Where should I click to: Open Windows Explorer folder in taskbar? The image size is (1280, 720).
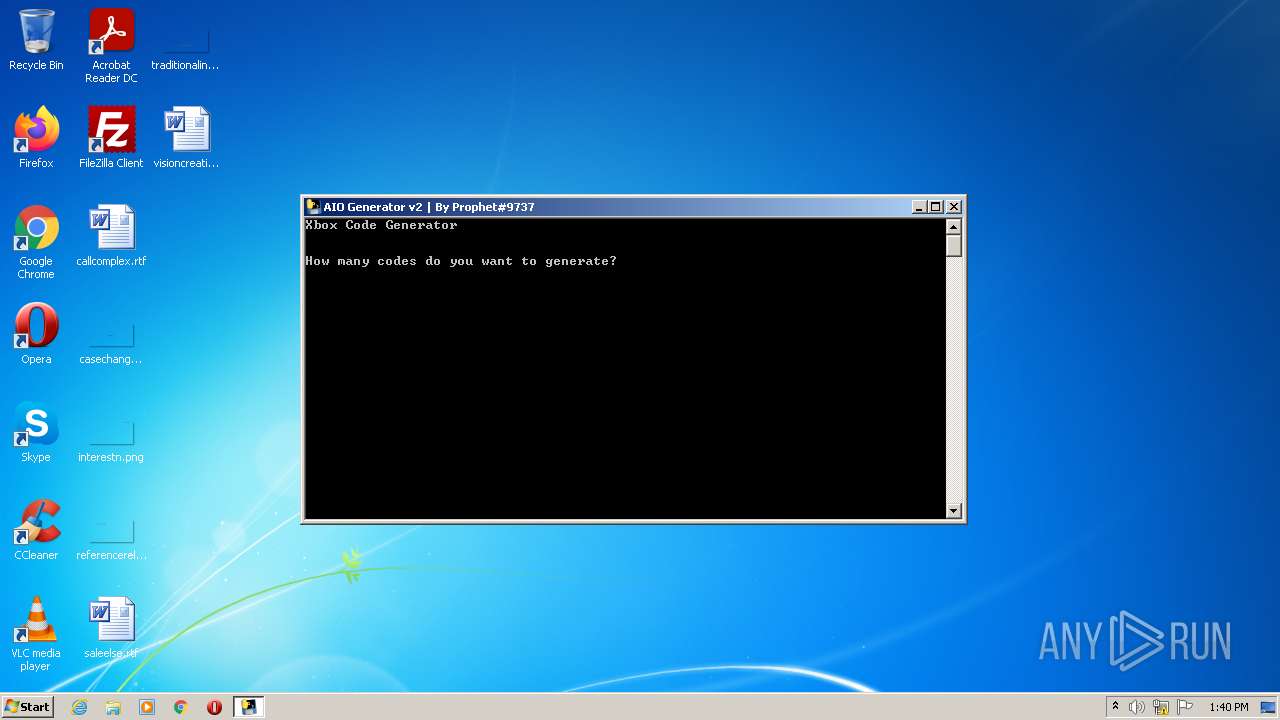(113, 707)
